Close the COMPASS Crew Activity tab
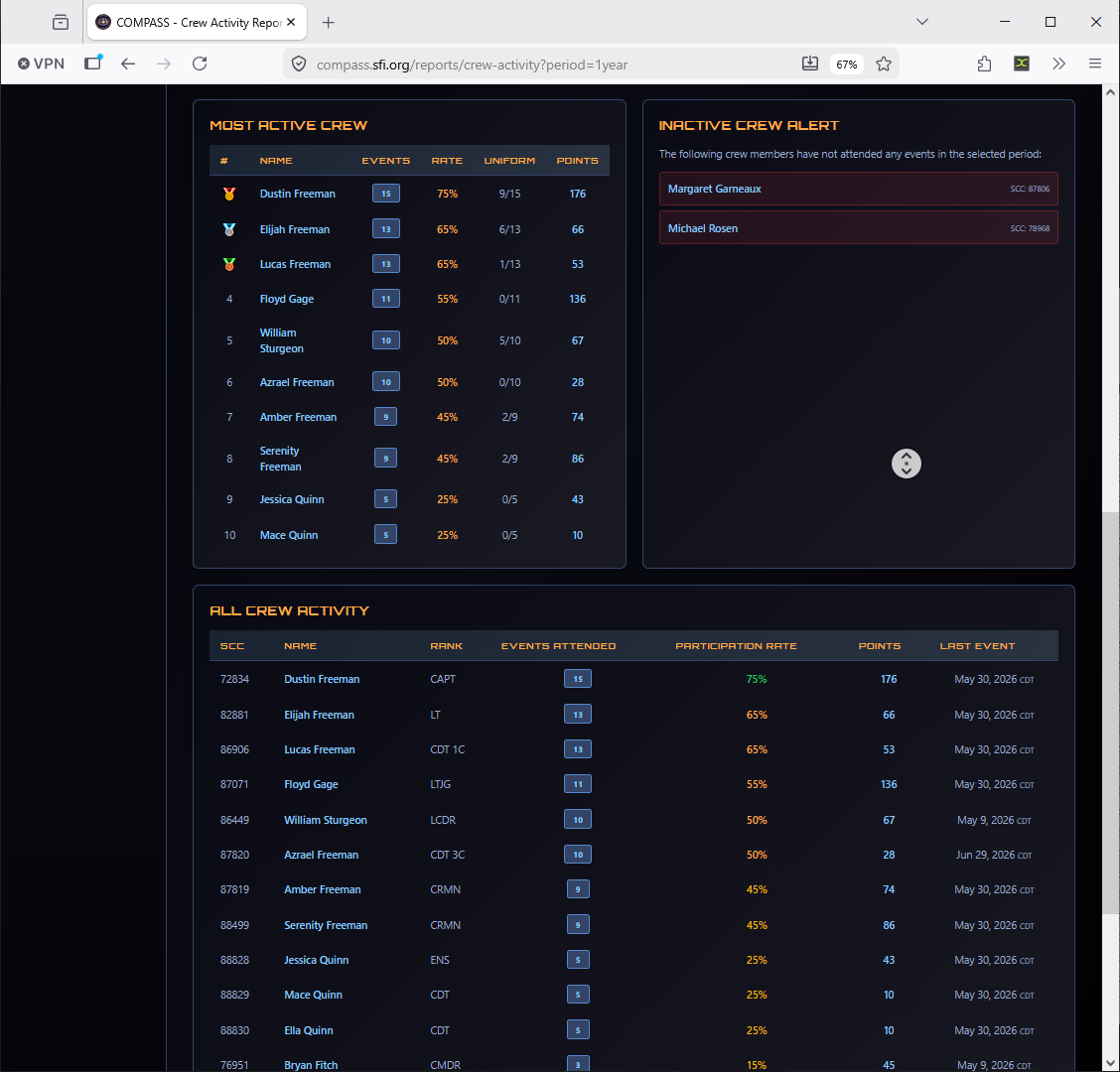The width and height of the screenshot is (1120, 1072). point(291,22)
